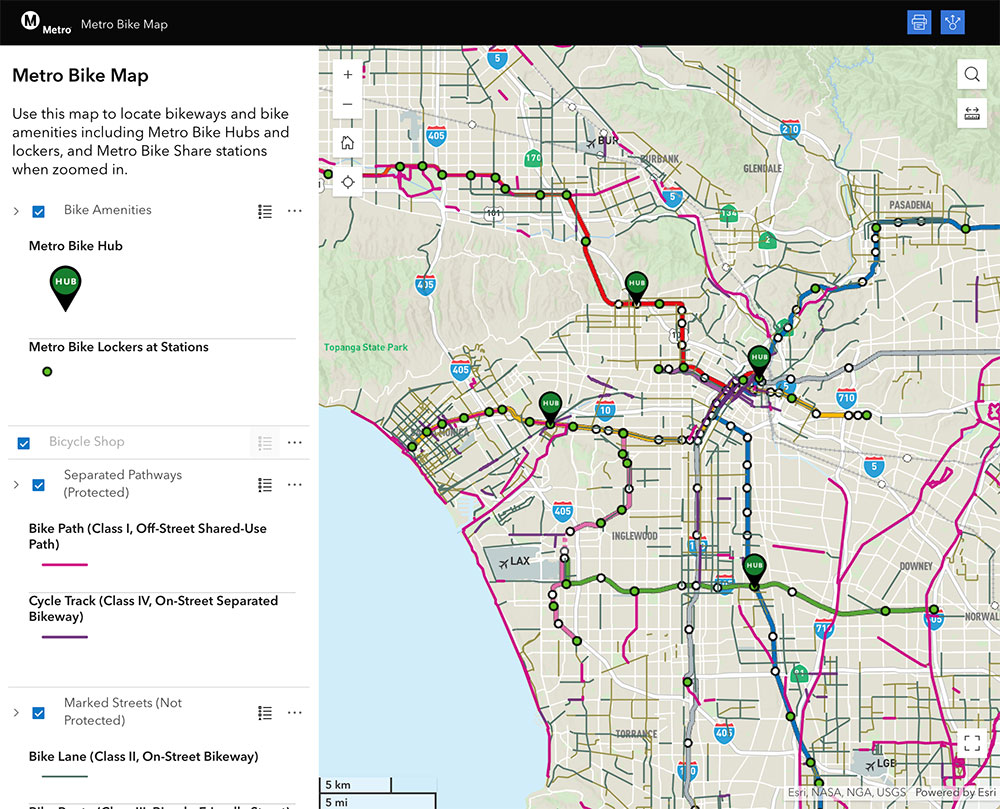1000x809 pixels.
Task: Click the Metro Bike Map header title
Action: click(x=124, y=24)
